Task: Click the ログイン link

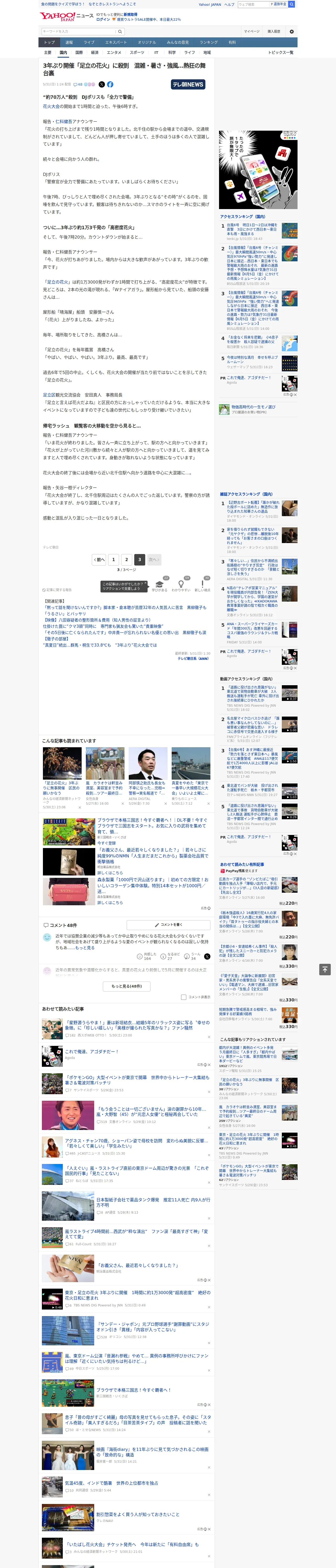Action: click(103, 20)
